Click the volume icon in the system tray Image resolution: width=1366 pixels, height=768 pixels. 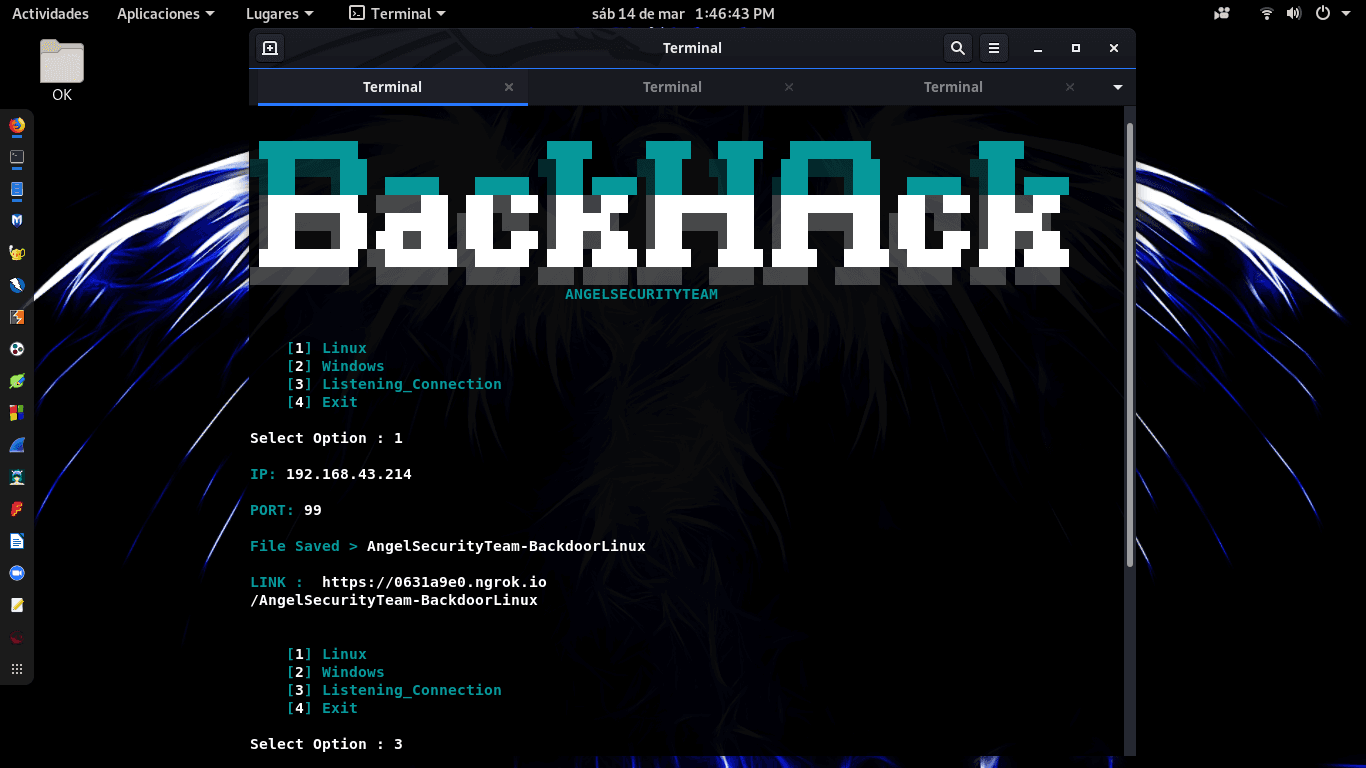[1294, 13]
